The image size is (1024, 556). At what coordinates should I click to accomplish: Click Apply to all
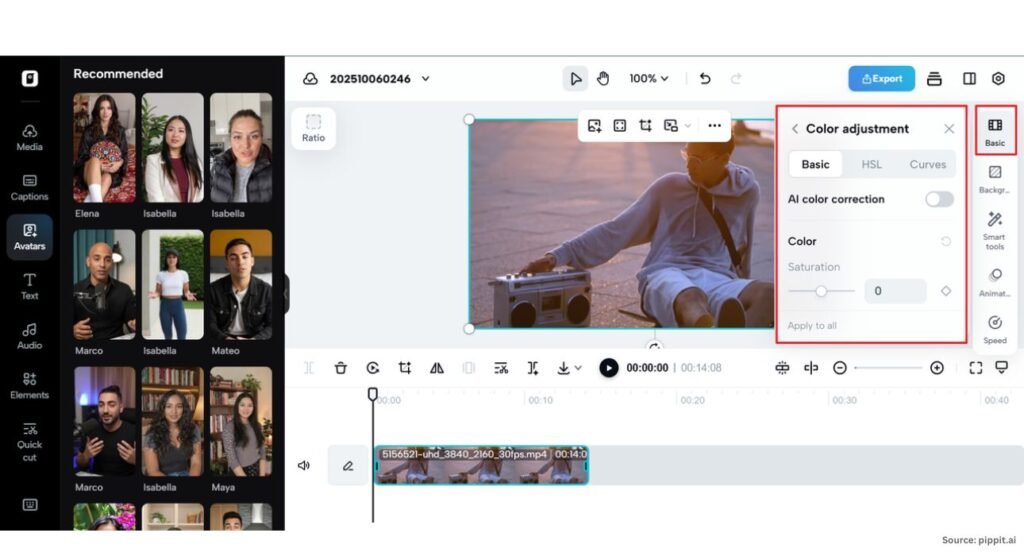click(812, 326)
